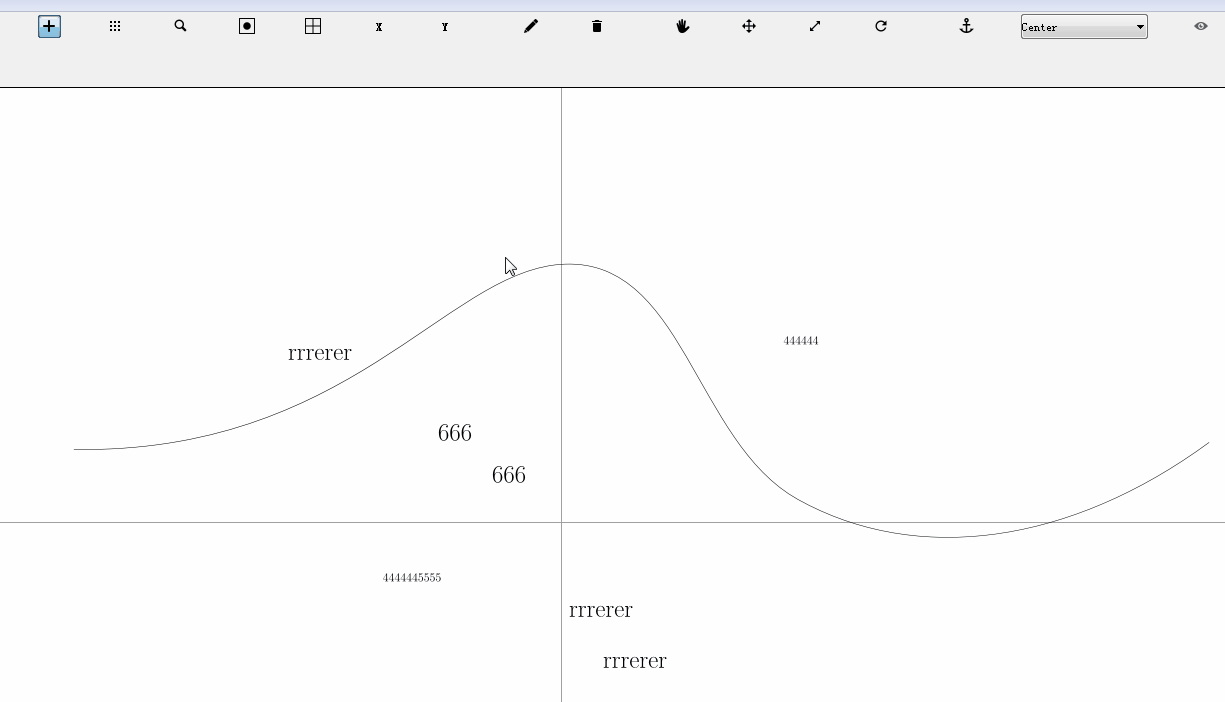Click the grid display icon
This screenshot has width=1225, height=702.
click(x=312, y=26)
